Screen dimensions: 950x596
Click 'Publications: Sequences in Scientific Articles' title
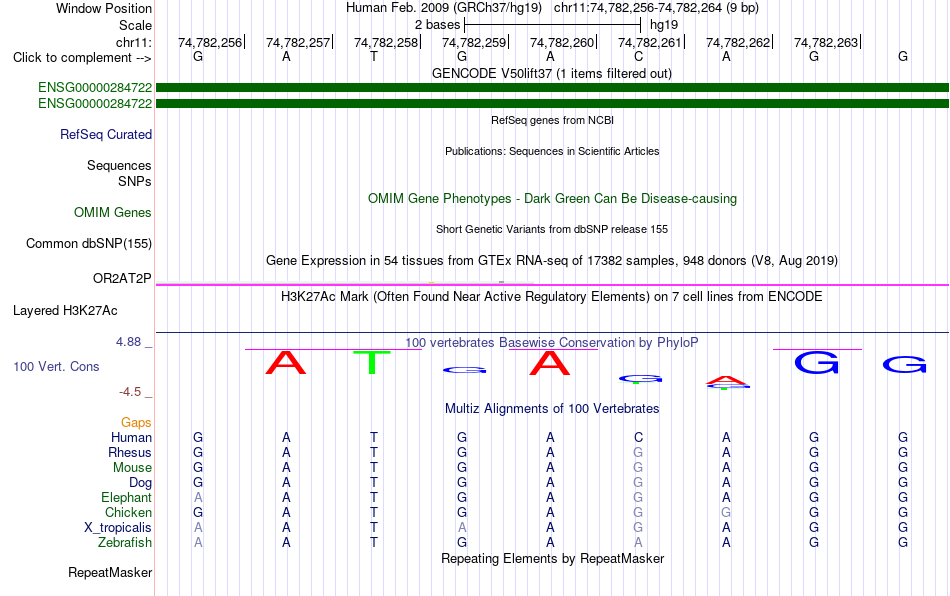click(552, 151)
